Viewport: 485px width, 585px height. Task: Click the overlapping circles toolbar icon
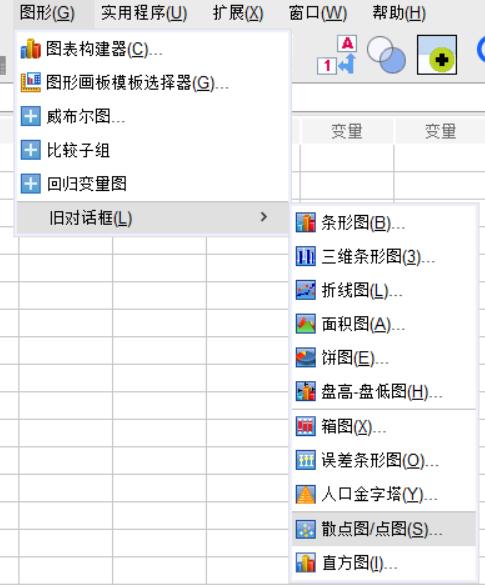pyautogui.click(x=386, y=55)
